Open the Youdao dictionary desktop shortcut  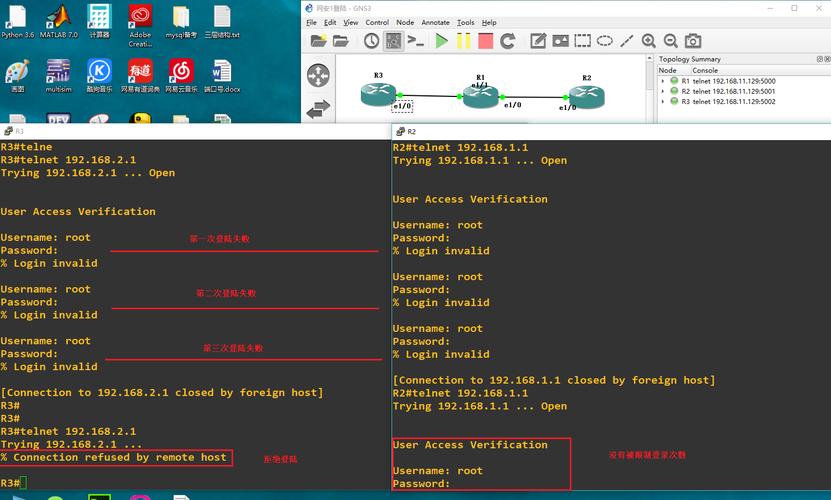click(x=140, y=76)
